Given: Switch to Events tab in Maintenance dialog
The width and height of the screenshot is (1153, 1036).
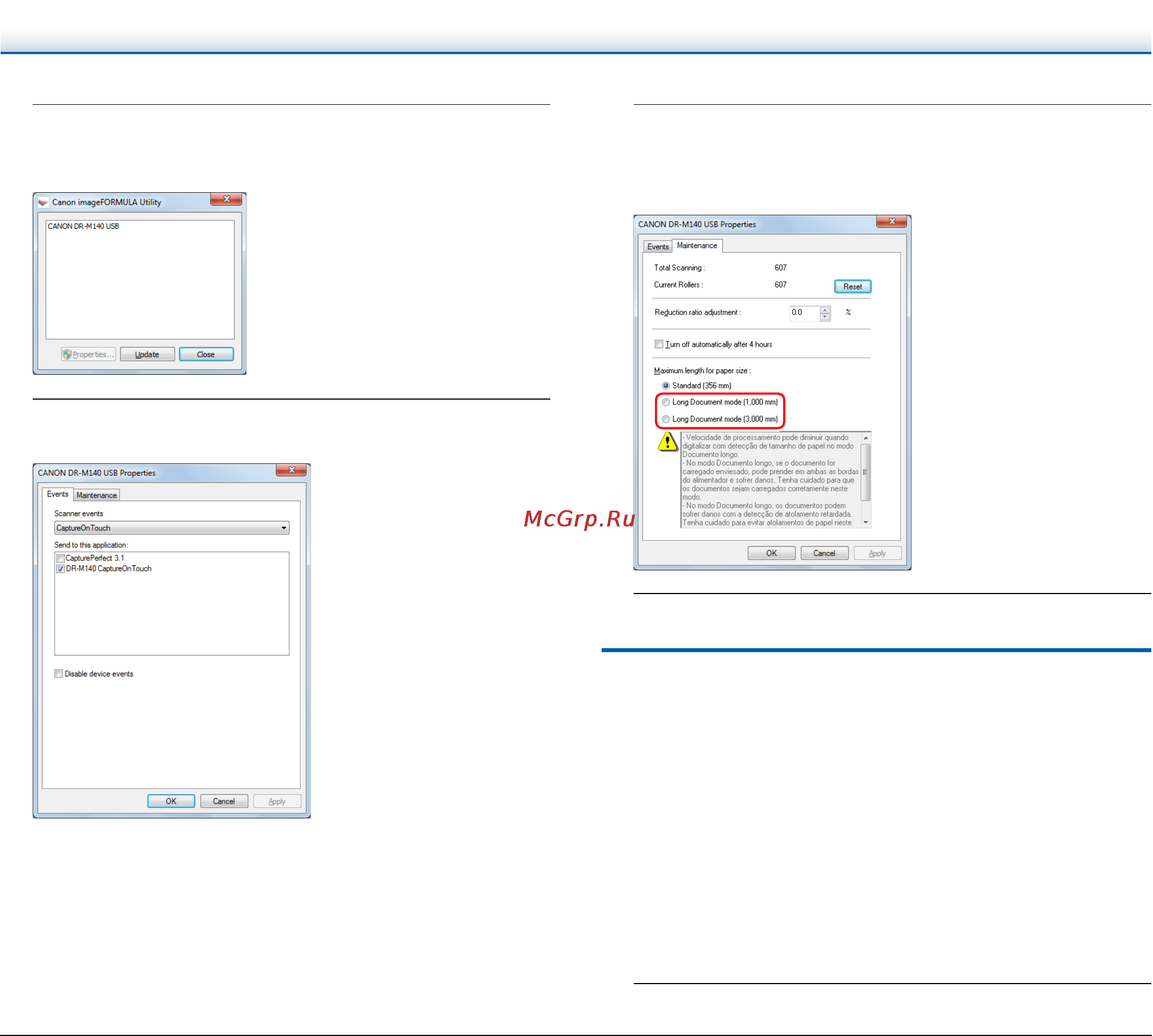Looking at the screenshot, I should pos(658,247).
